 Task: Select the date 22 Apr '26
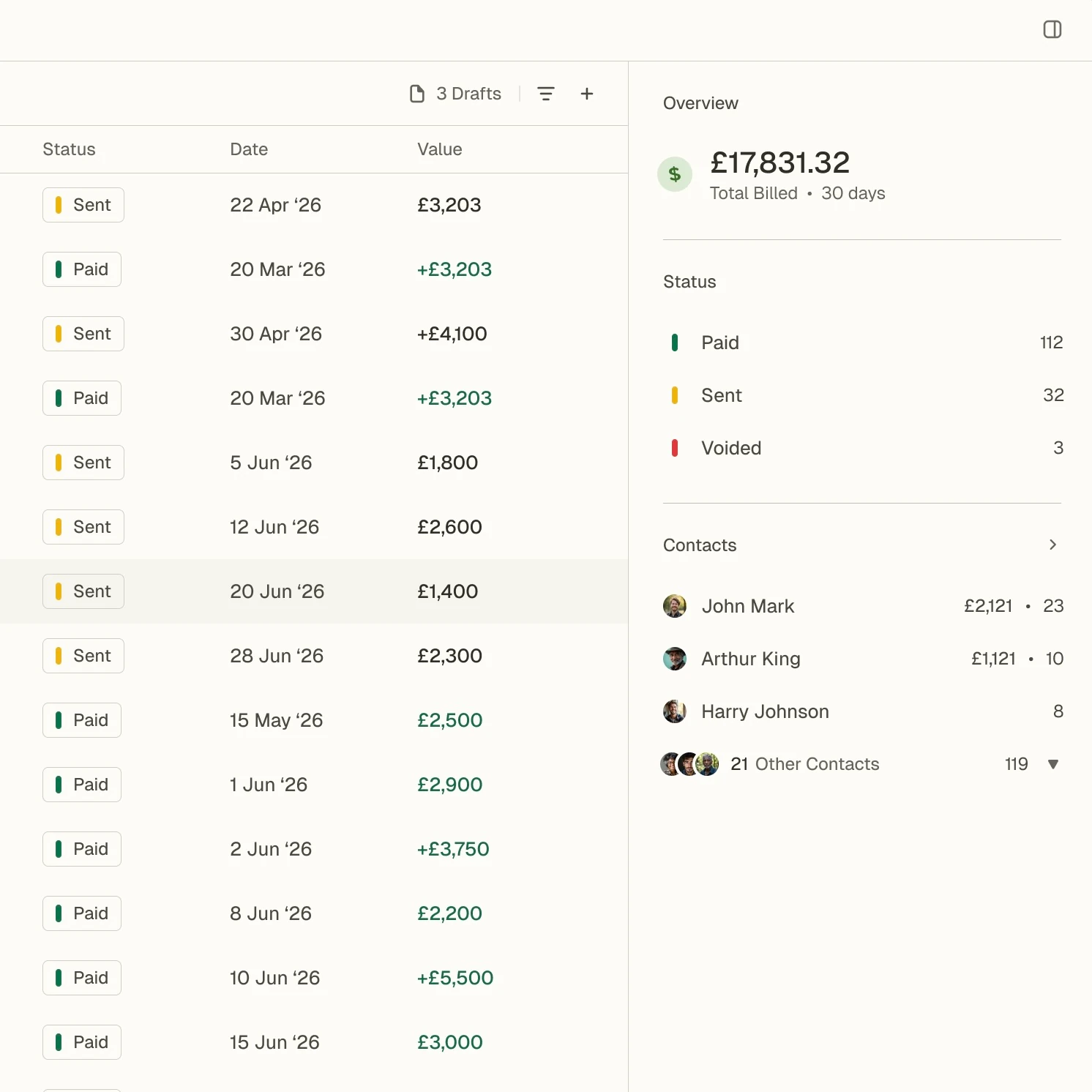[x=276, y=205]
